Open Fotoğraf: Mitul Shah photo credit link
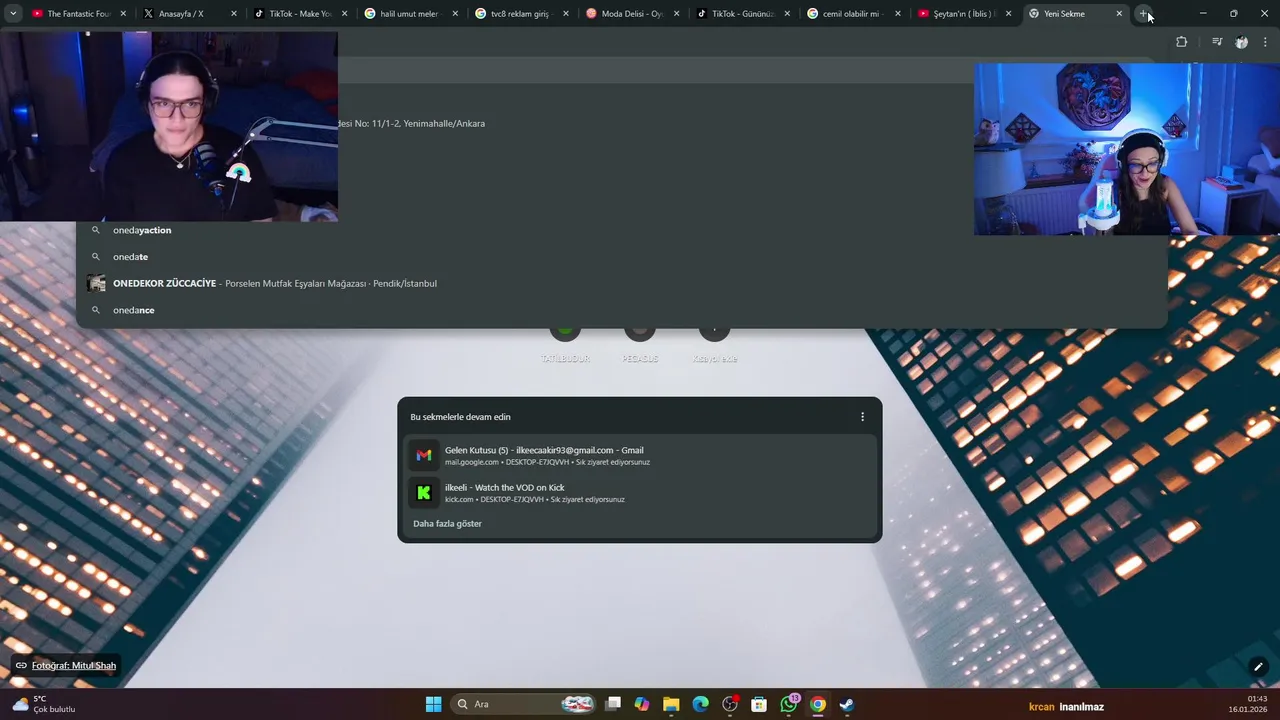Screen dimensions: 1280x720 [x=66, y=665]
